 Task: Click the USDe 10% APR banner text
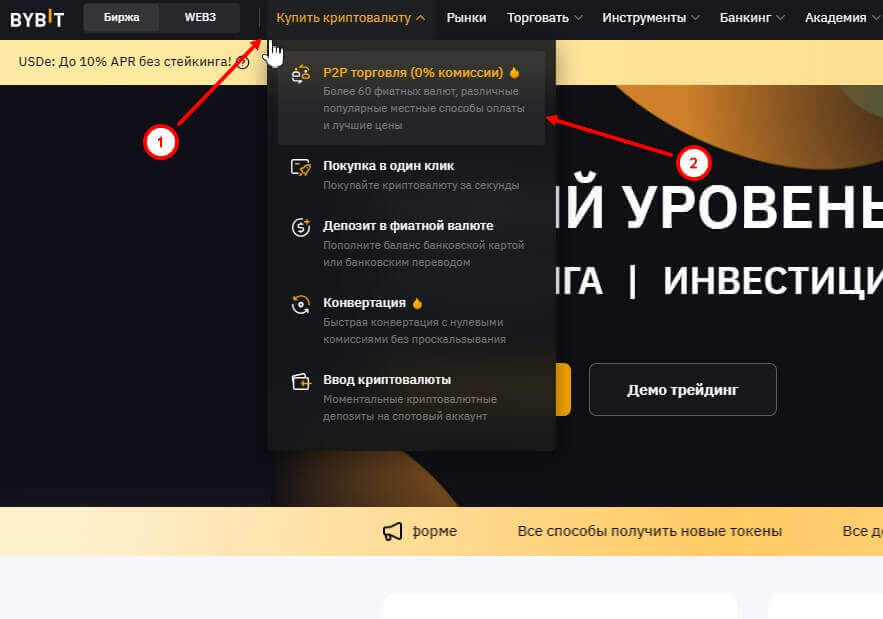pos(124,62)
